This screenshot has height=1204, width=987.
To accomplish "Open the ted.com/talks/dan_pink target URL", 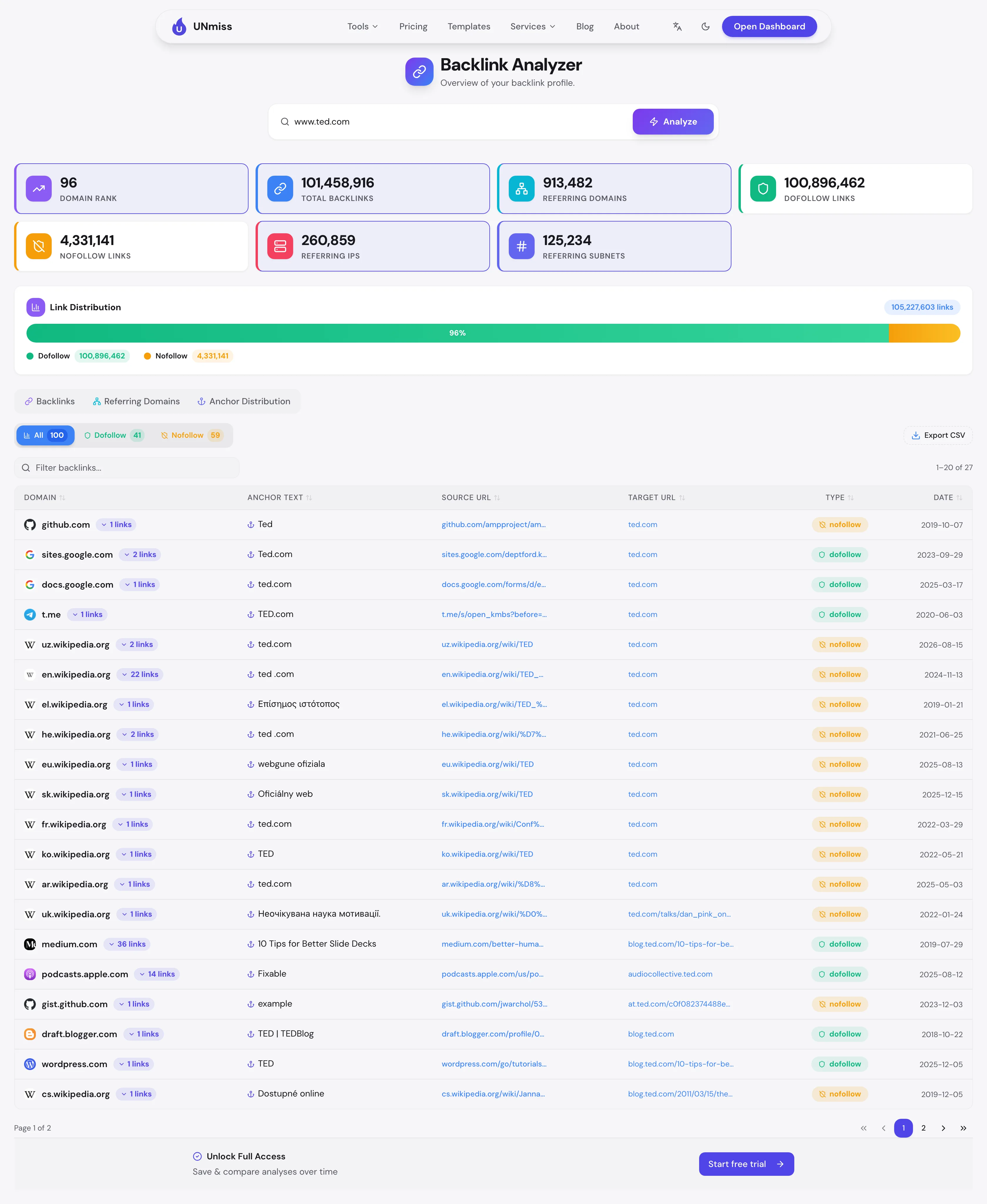I will [x=679, y=914].
